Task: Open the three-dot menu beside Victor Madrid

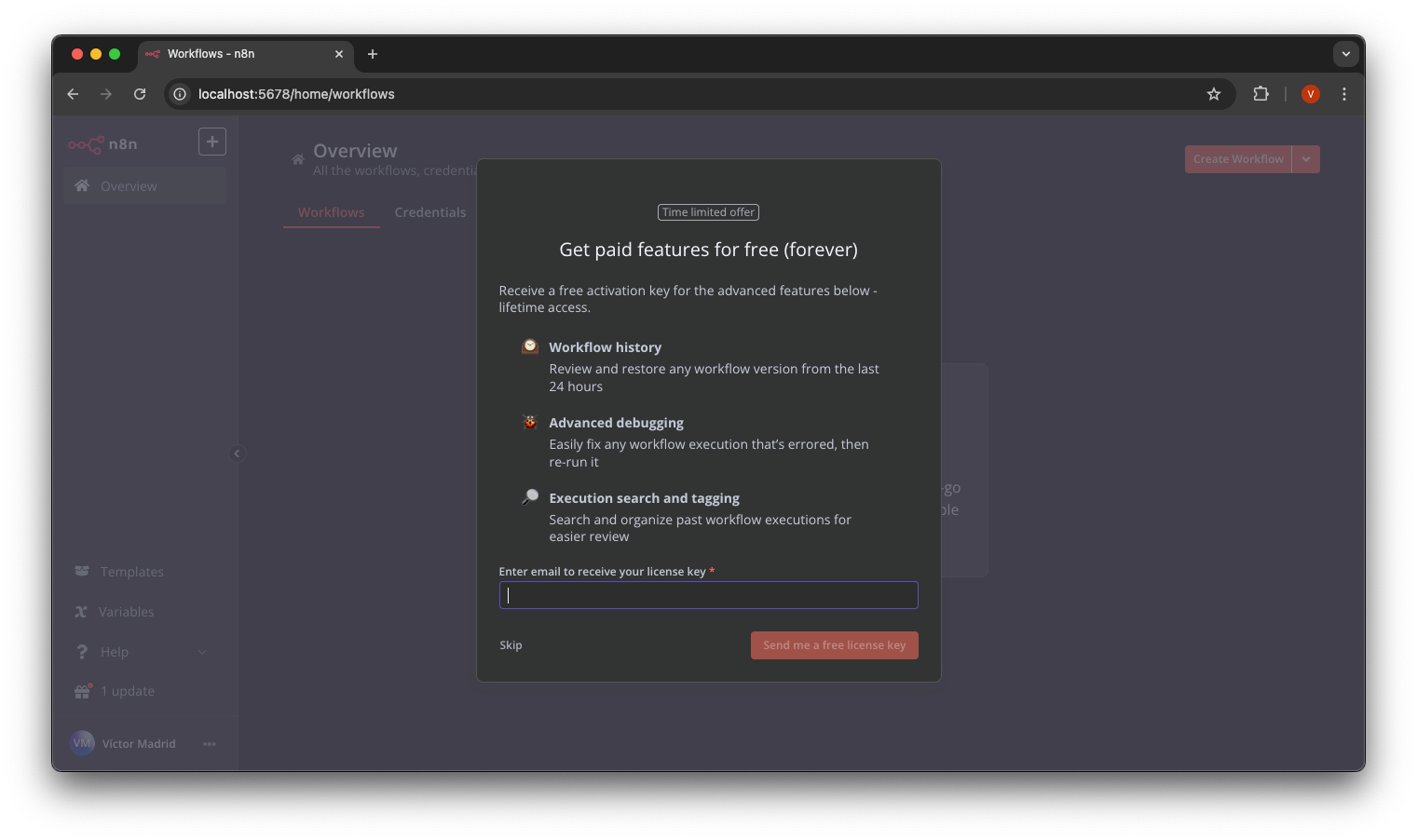Action: (x=210, y=744)
